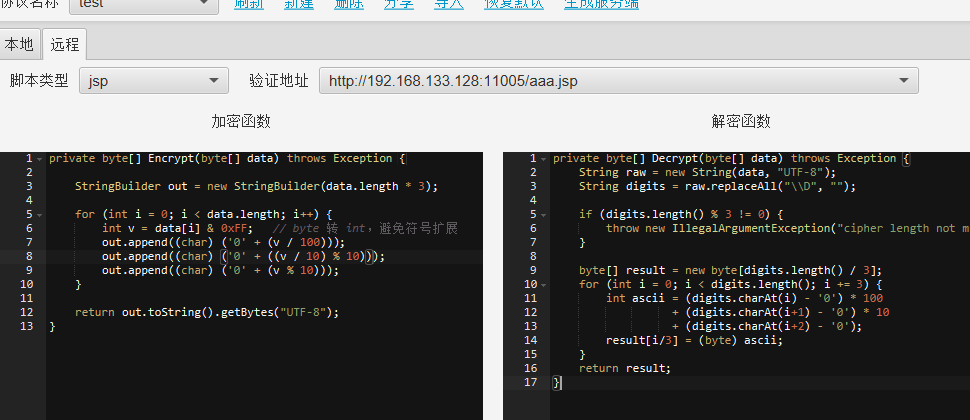Fold the if block in the Decrypt editor
970x420 pixels.
(544, 215)
